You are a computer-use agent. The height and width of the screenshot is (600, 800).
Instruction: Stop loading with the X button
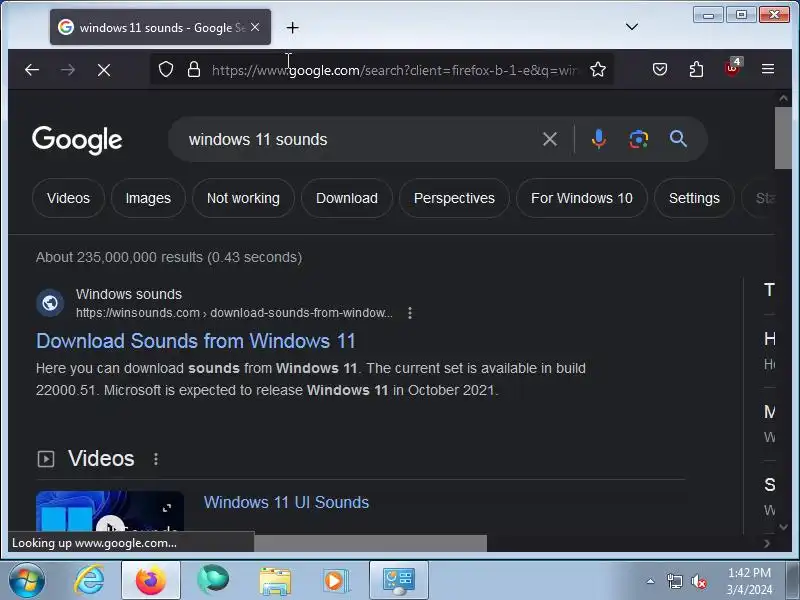[x=104, y=70]
